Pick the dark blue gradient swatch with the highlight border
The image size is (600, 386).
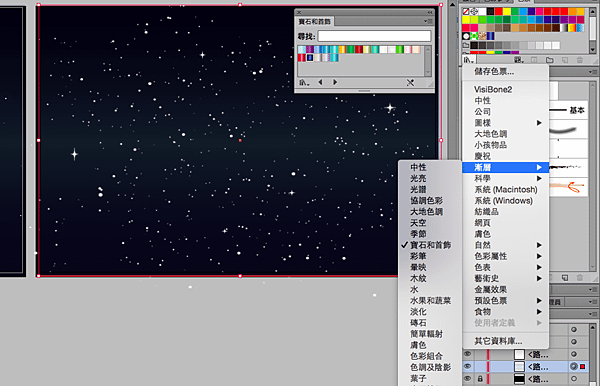point(310,58)
